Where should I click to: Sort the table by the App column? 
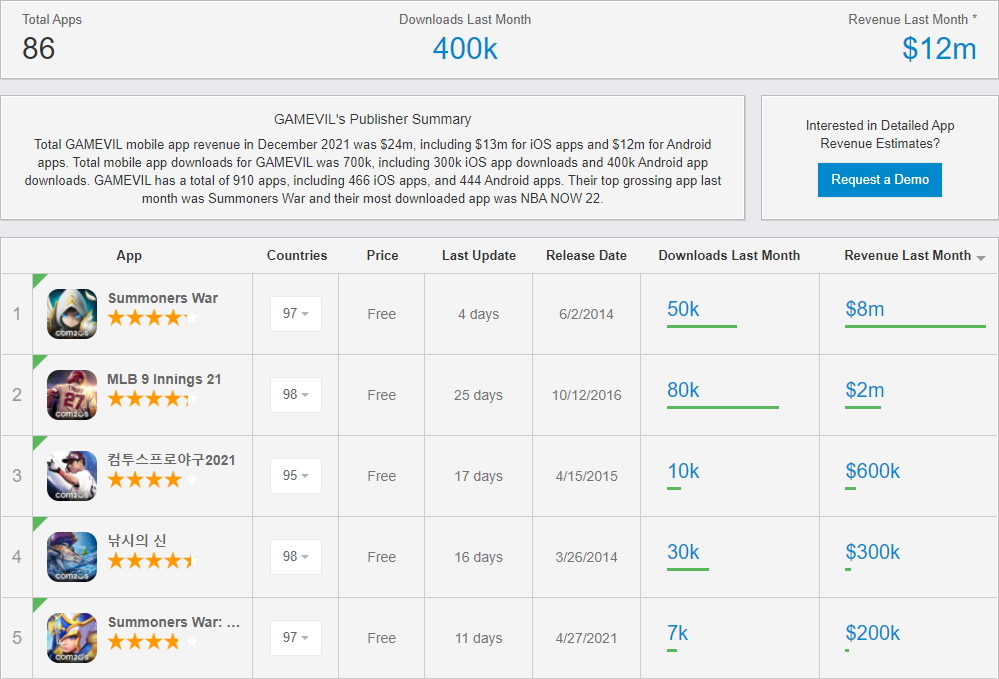[x=129, y=255]
